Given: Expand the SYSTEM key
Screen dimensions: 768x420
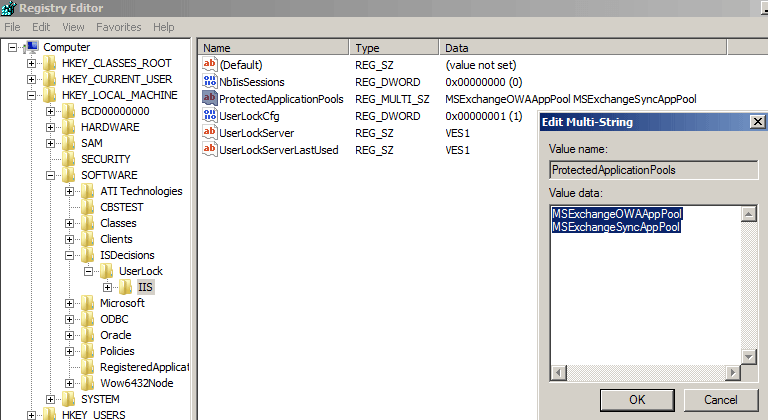Looking at the screenshot, I should [50, 399].
